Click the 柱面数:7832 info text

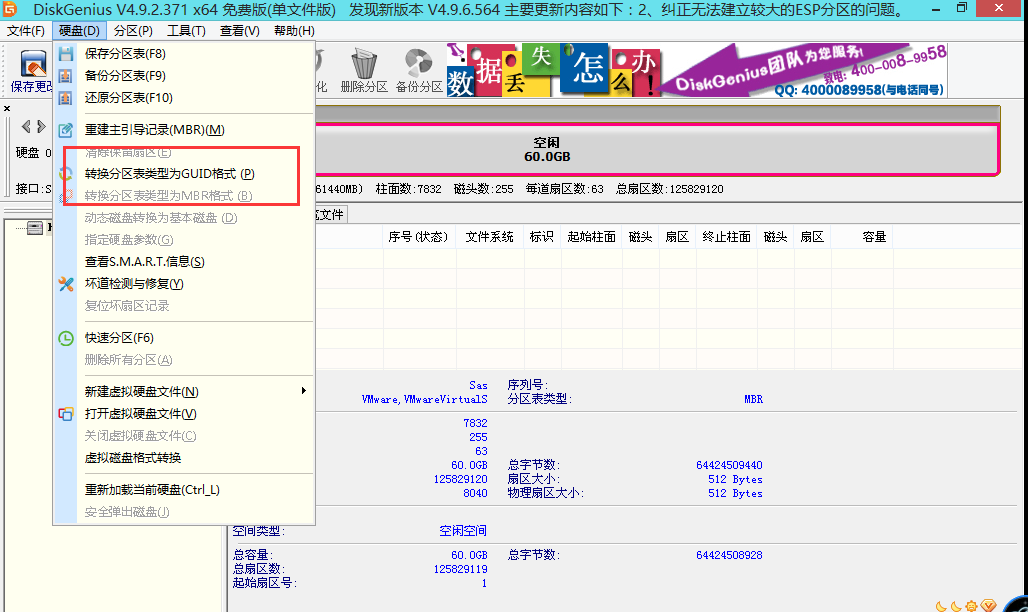click(408, 189)
